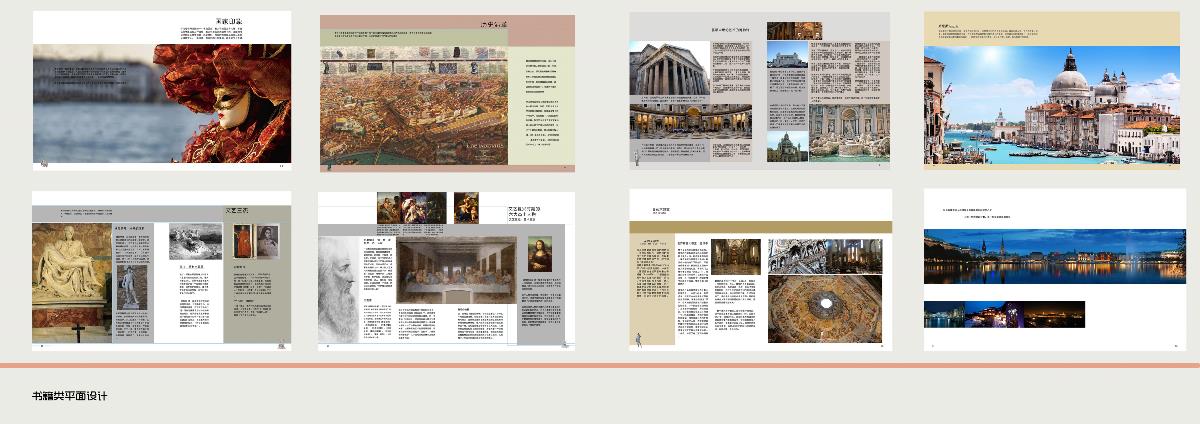
Task: Select the red-robed portrait painting
Action: tap(242, 243)
